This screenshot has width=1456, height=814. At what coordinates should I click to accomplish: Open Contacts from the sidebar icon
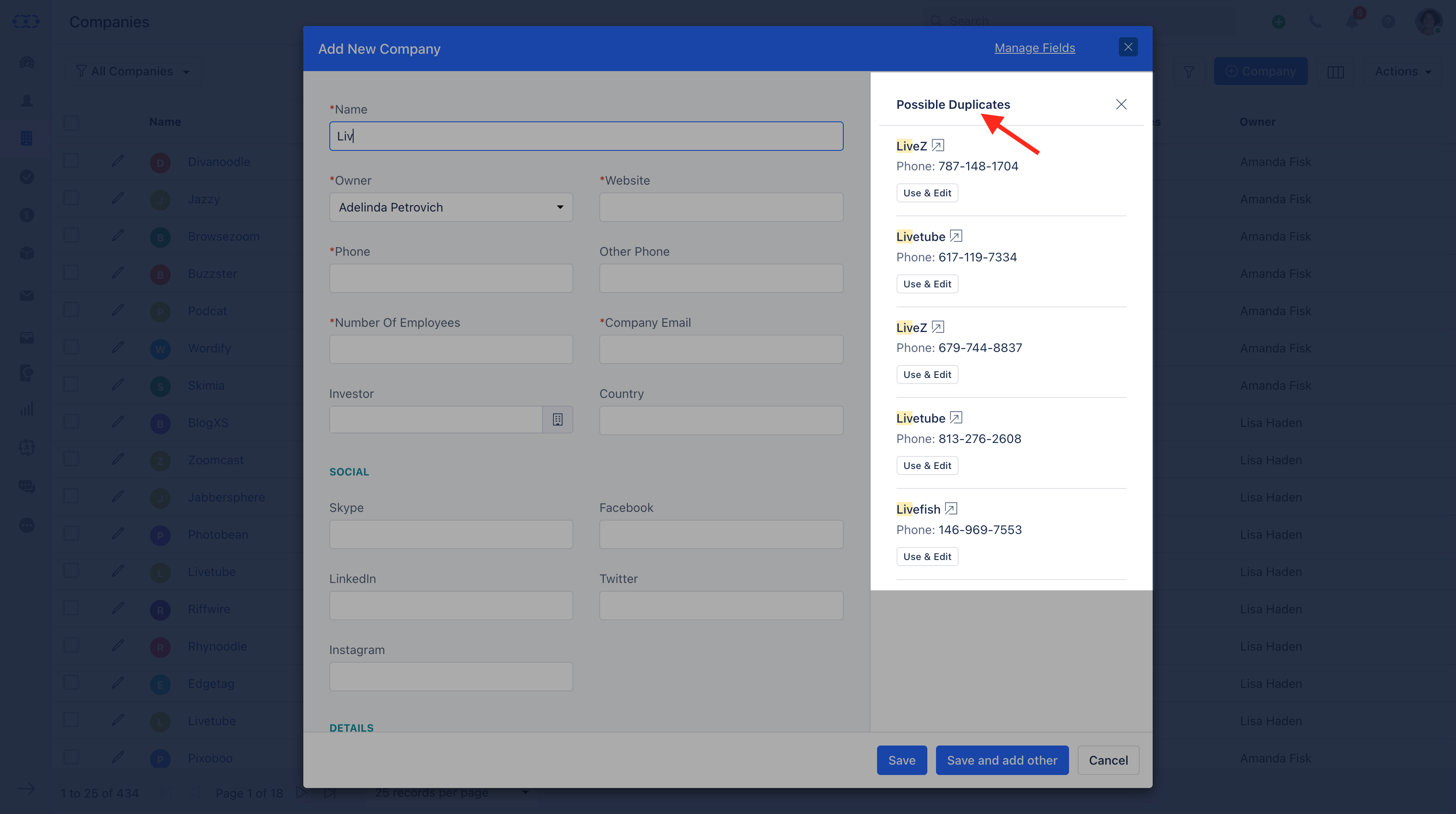pos(26,101)
